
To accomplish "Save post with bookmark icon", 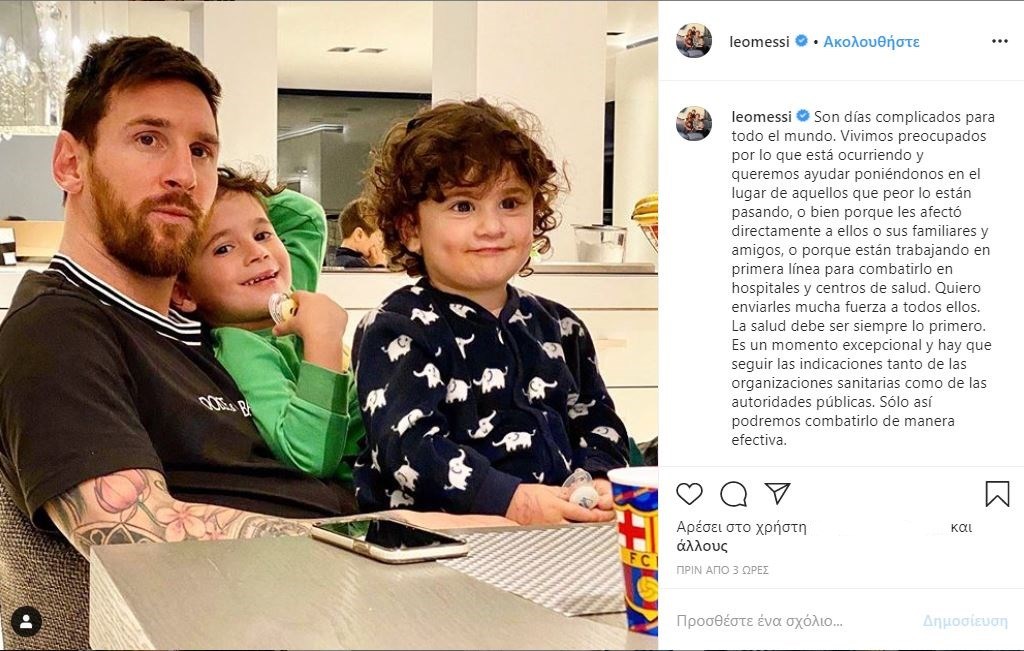I will (997, 494).
